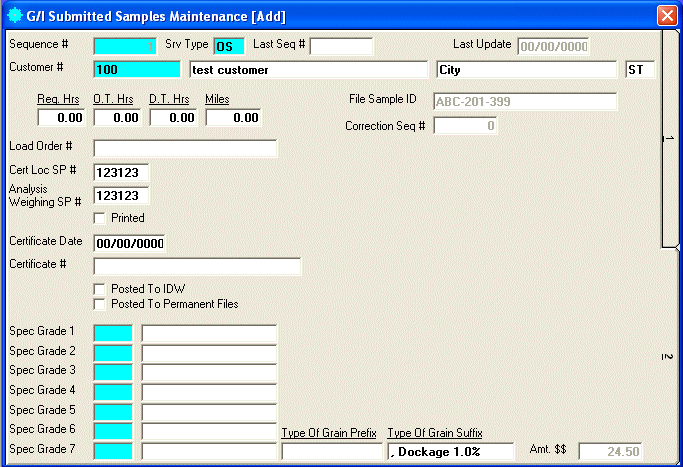The height and width of the screenshot is (467, 683).
Task: Focus the Load Order # text box
Action: tap(185, 149)
